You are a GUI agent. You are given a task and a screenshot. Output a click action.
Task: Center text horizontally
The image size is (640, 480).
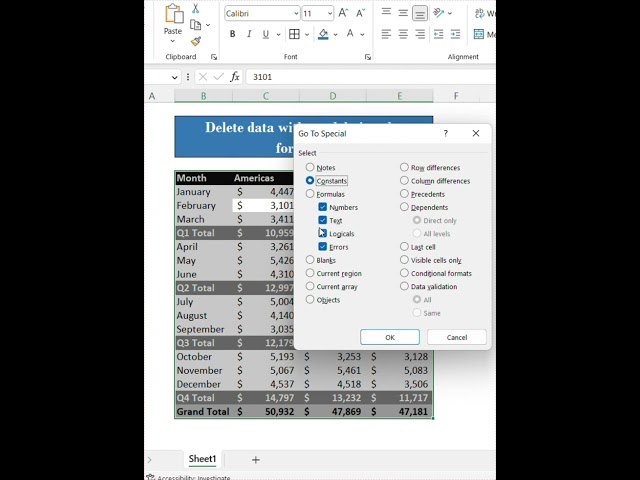pos(403,34)
